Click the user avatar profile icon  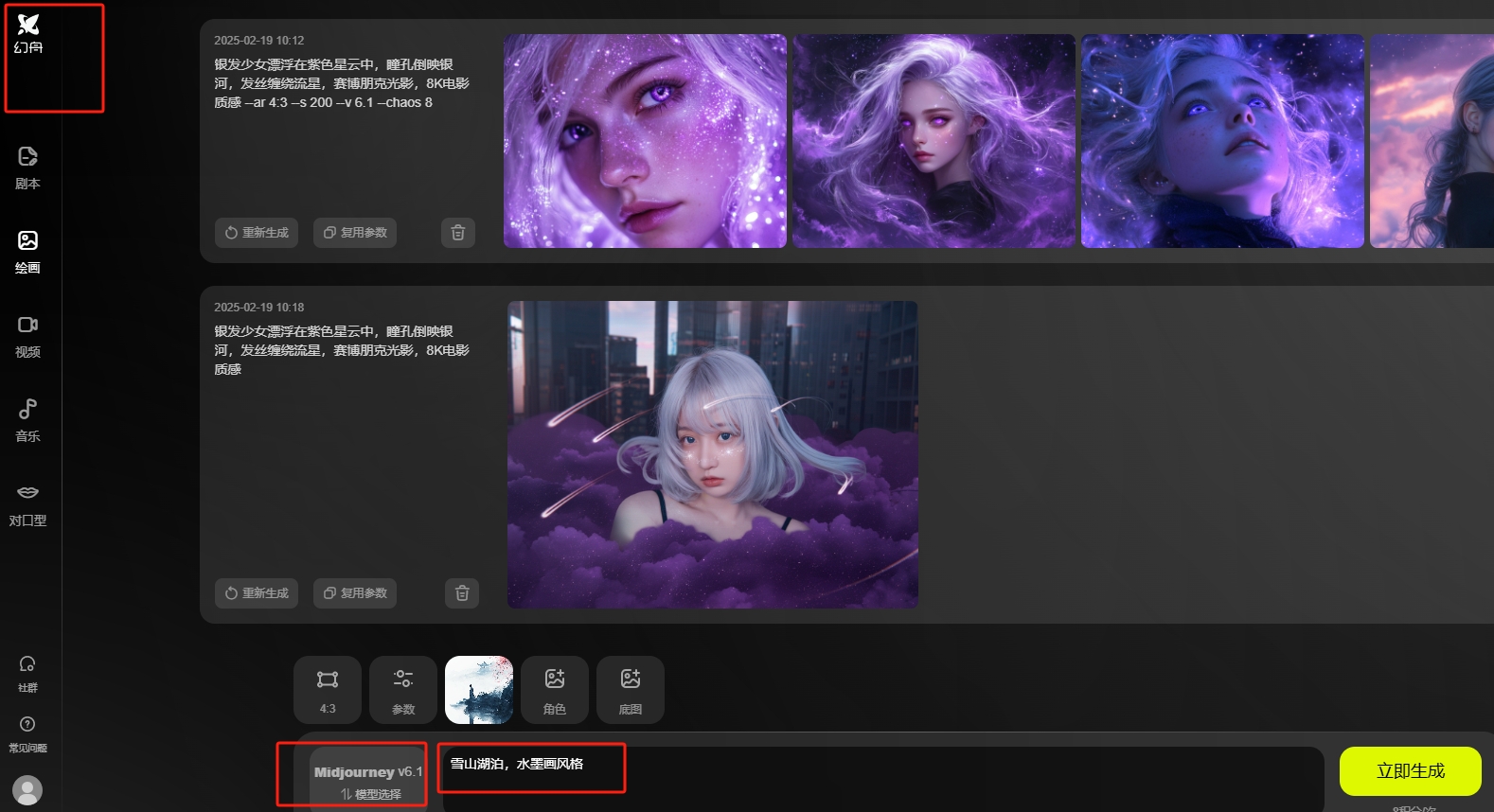pyautogui.click(x=27, y=789)
